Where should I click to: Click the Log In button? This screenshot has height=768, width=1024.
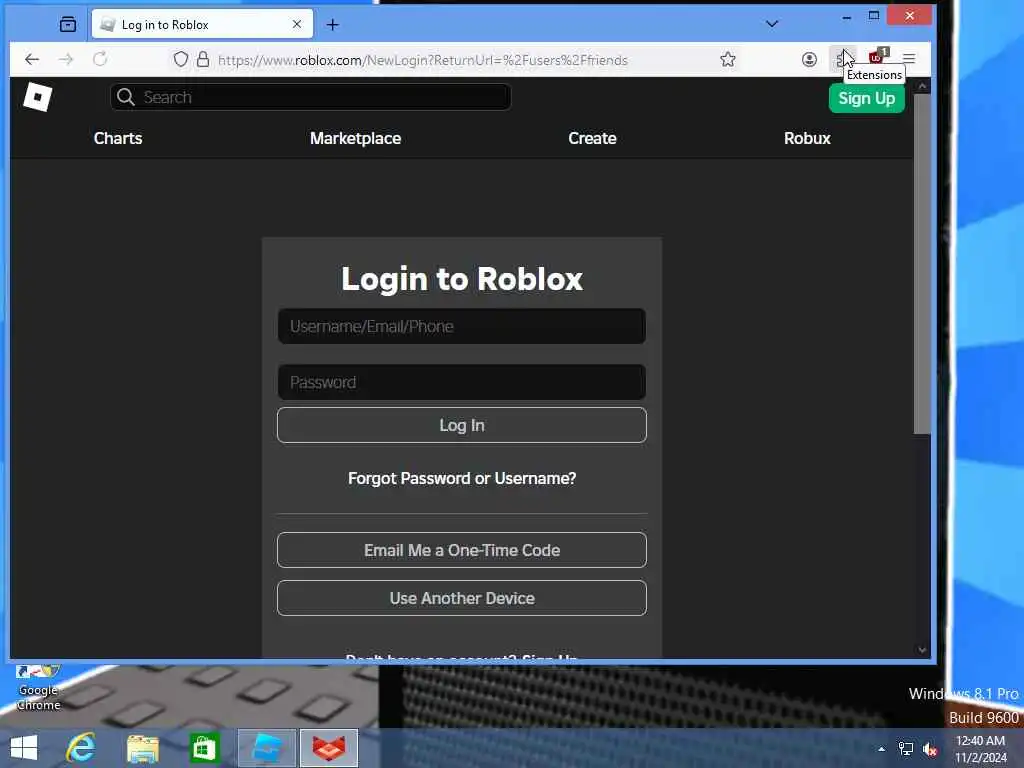click(x=462, y=425)
